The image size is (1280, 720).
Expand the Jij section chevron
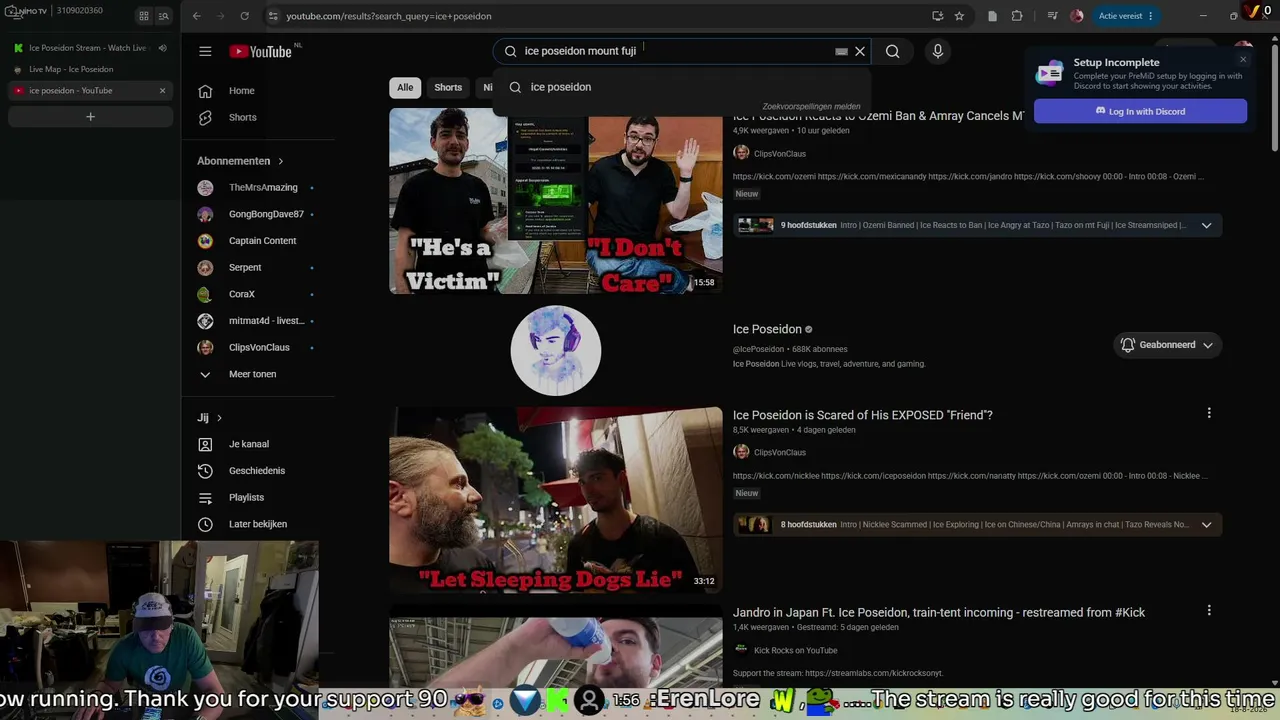pyautogui.click(x=219, y=418)
